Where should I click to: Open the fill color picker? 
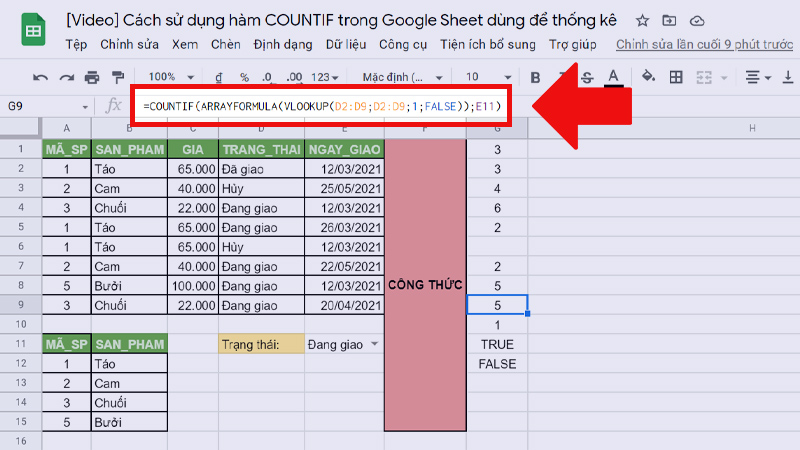(x=648, y=77)
